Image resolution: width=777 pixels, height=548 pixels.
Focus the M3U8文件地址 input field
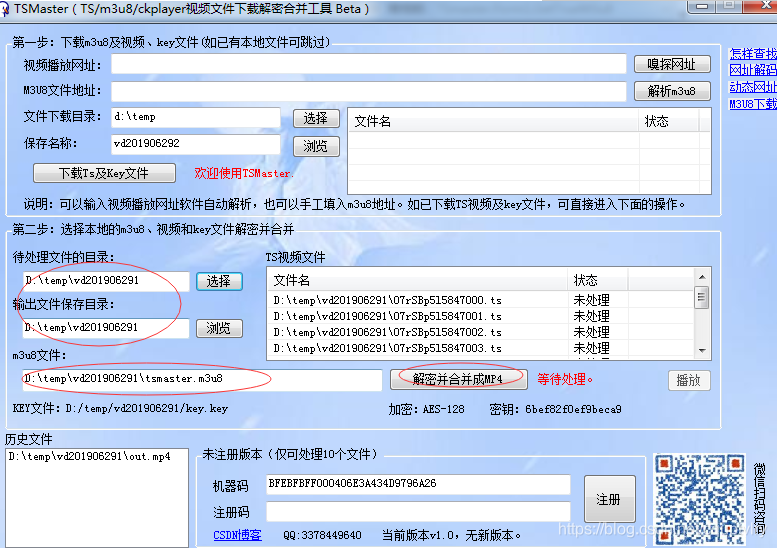pyautogui.click(x=369, y=91)
